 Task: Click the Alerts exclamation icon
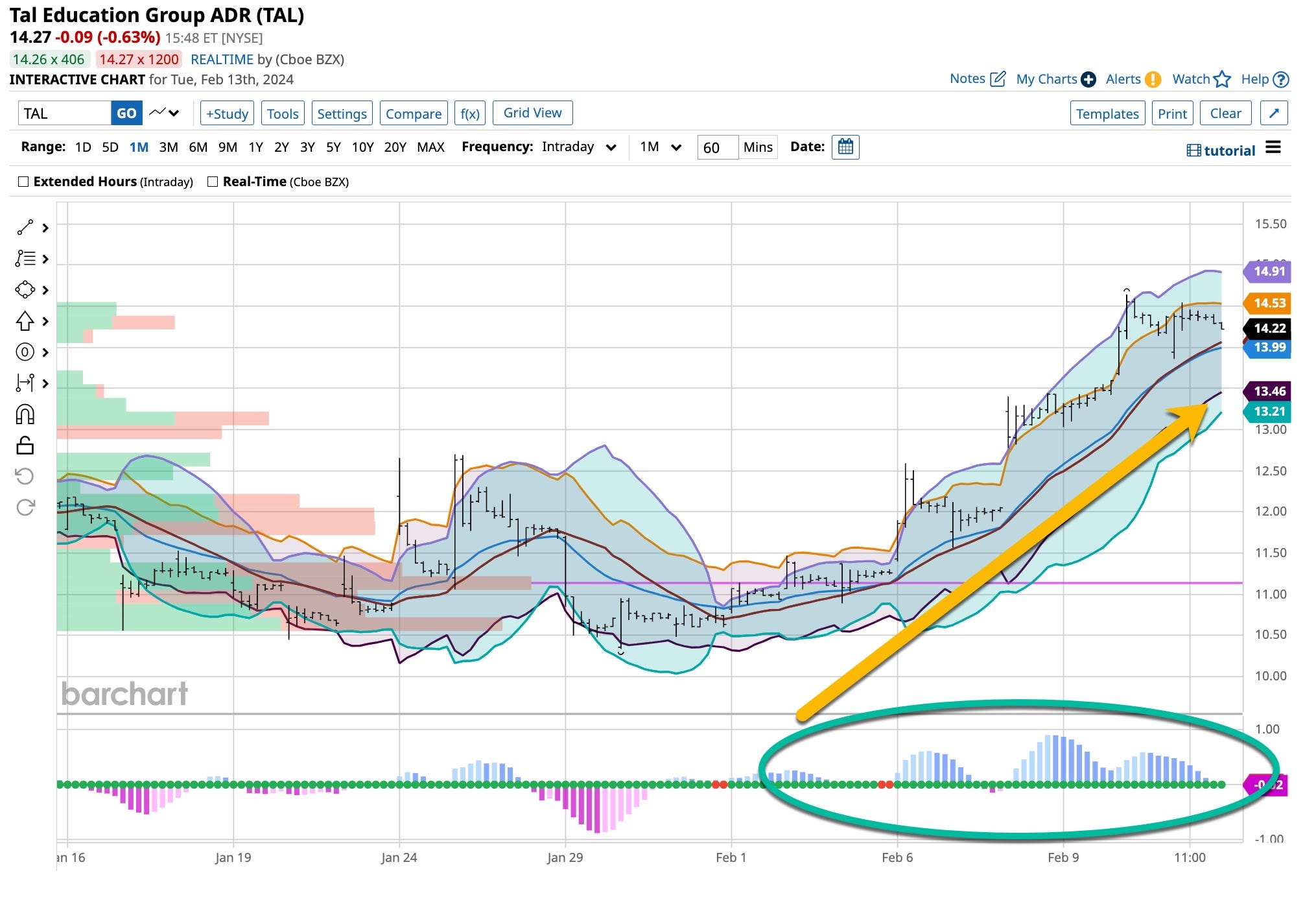pos(1153,79)
